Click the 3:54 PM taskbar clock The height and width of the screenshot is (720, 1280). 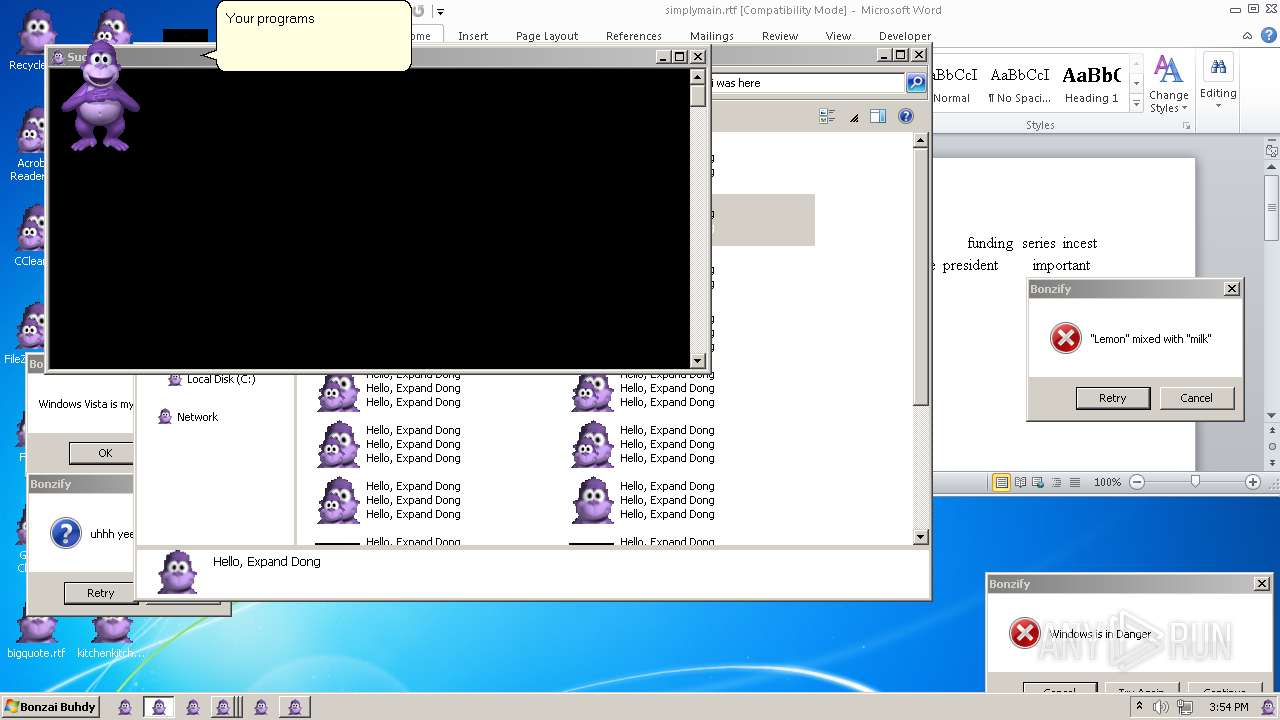tap(1228, 707)
